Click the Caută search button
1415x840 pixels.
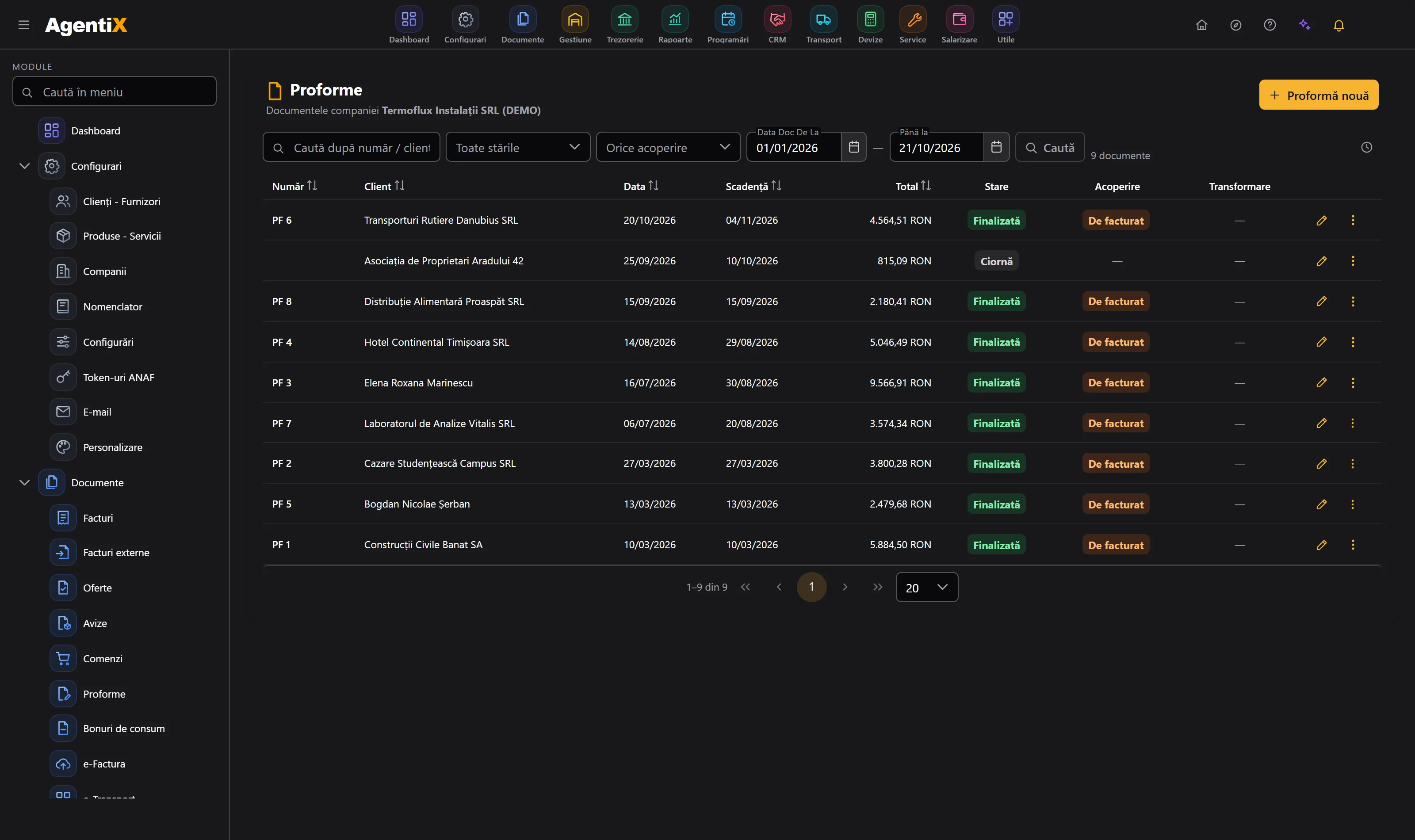(1049, 147)
